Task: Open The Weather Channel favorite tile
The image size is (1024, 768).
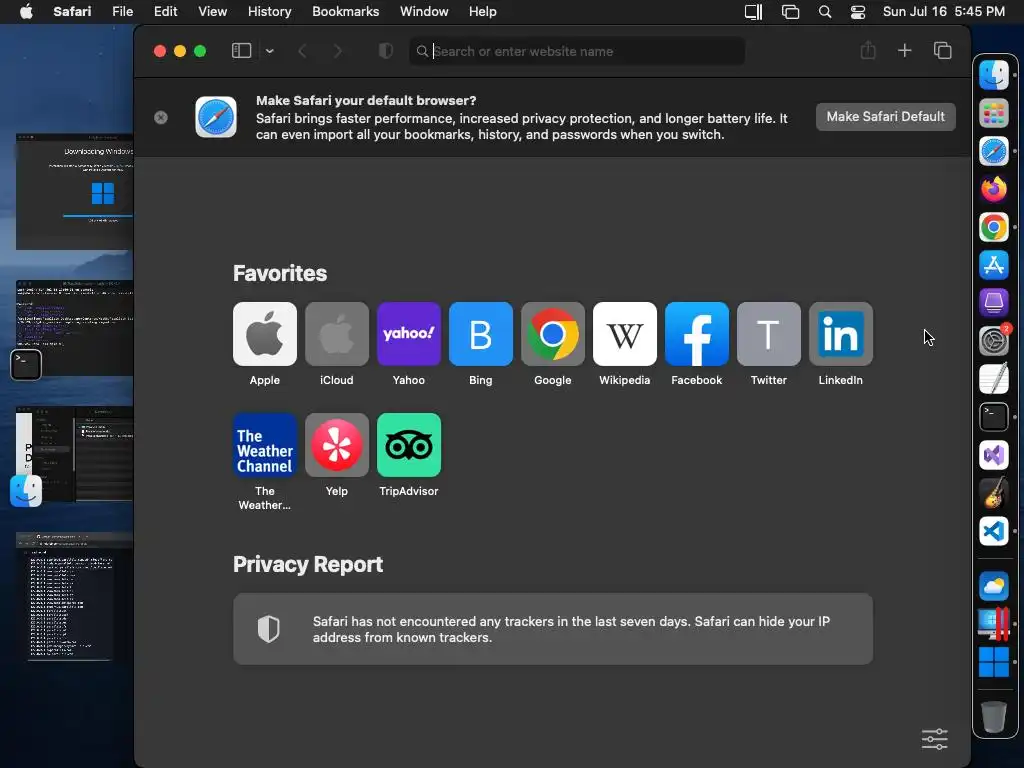Action: point(264,445)
